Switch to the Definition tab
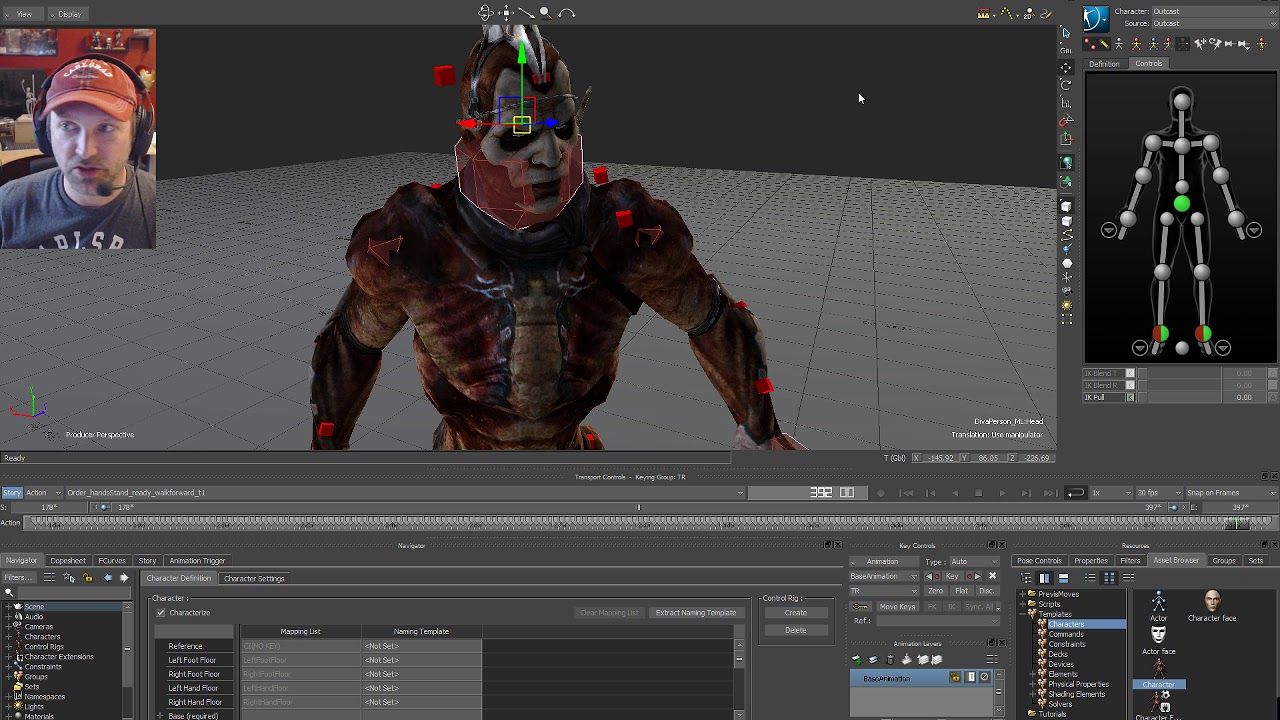 point(1104,64)
